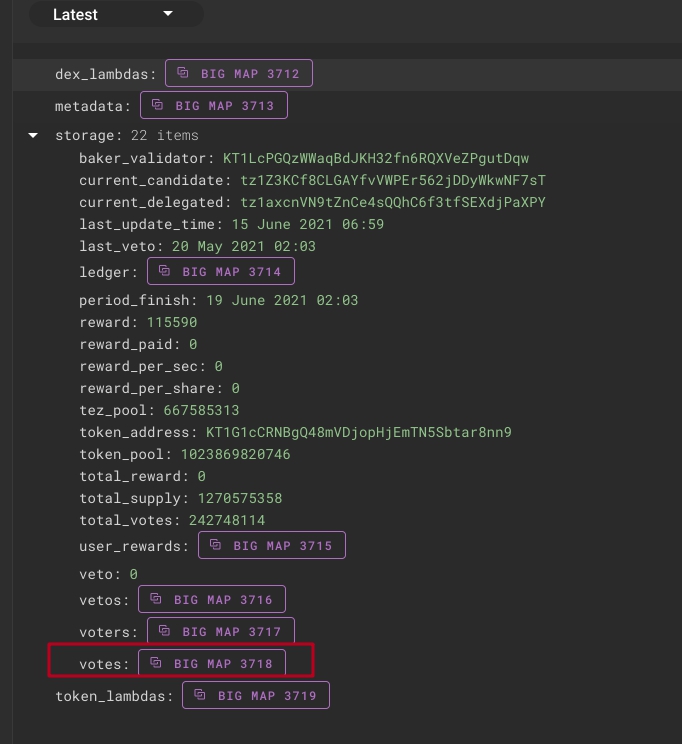This screenshot has height=744, width=682.
Task: Click the icon inside BIG MAP 3712 button
Action: [183, 73]
